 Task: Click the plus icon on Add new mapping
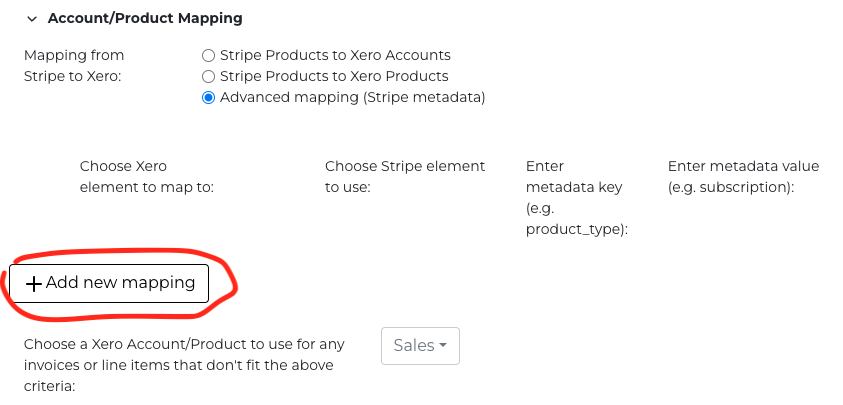pos(34,284)
